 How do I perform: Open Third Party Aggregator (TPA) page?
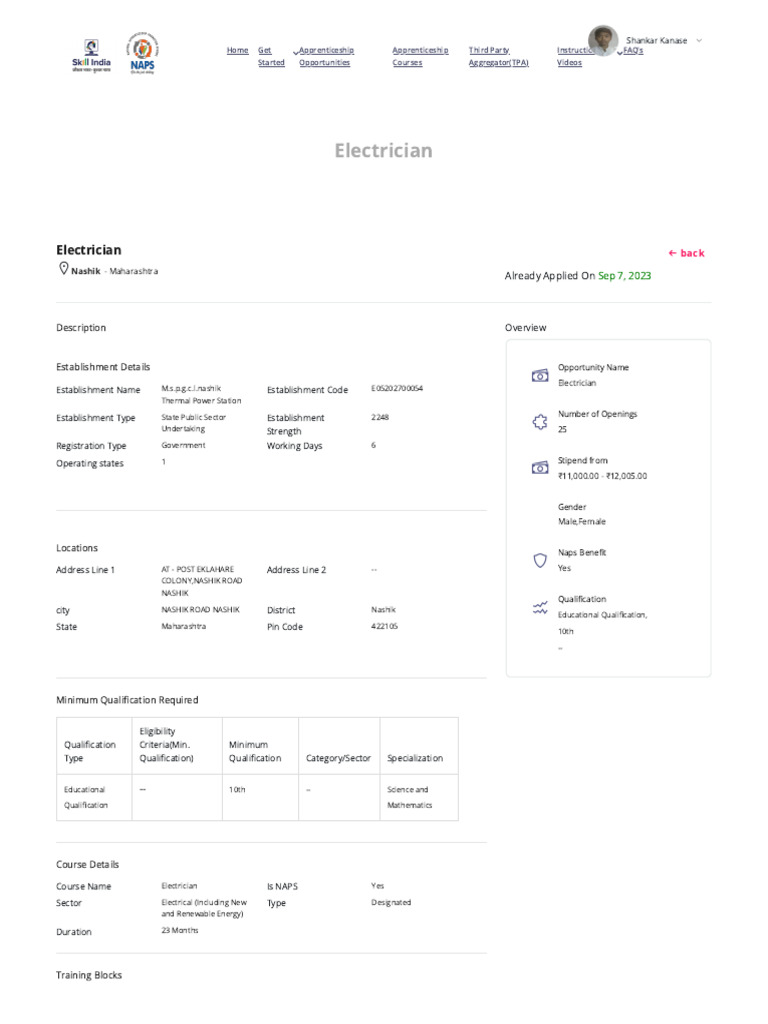(x=498, y=56)
